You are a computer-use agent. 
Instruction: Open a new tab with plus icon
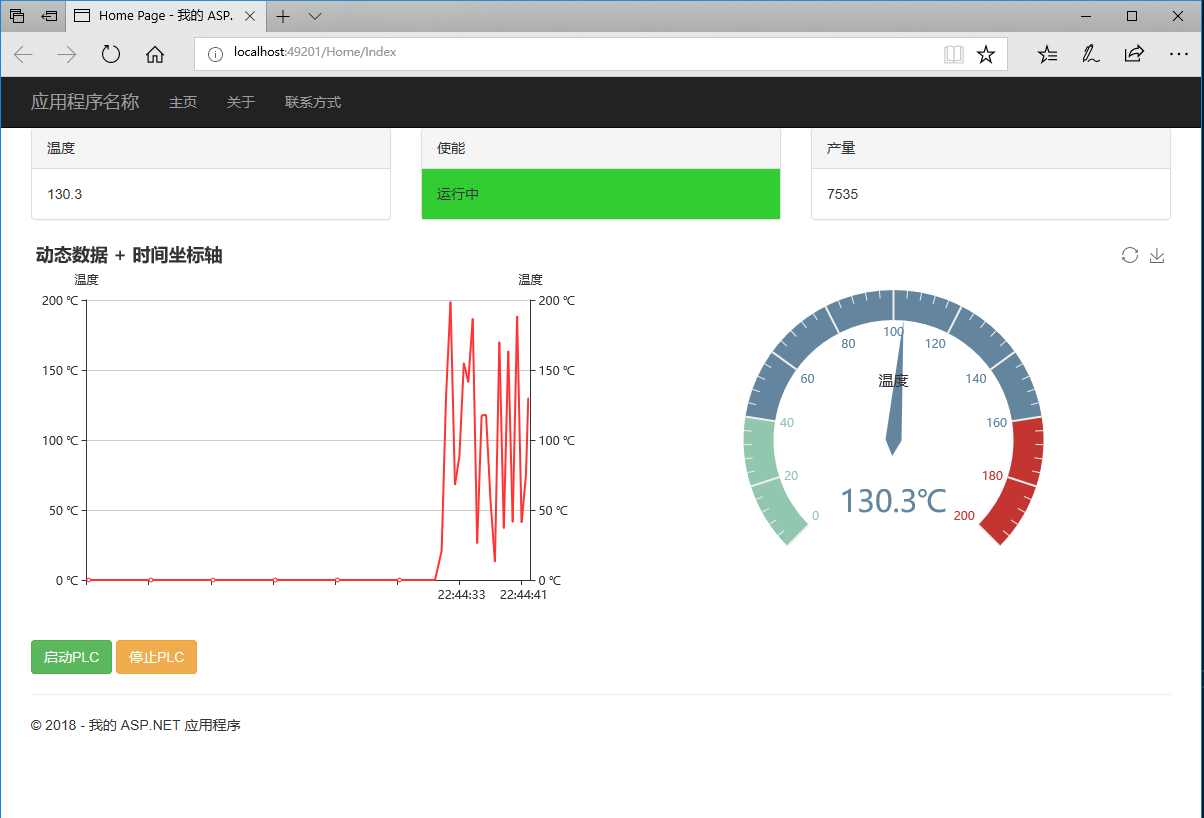pyautogui.click(x=283, y=16)
